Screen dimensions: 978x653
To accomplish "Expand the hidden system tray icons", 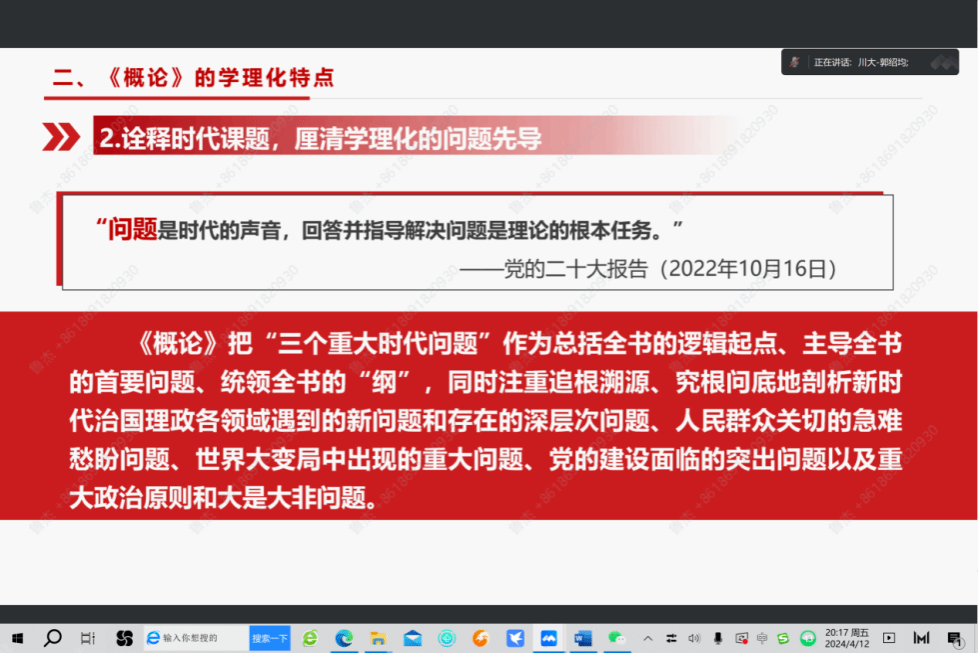I will click(x=648, y=638).
